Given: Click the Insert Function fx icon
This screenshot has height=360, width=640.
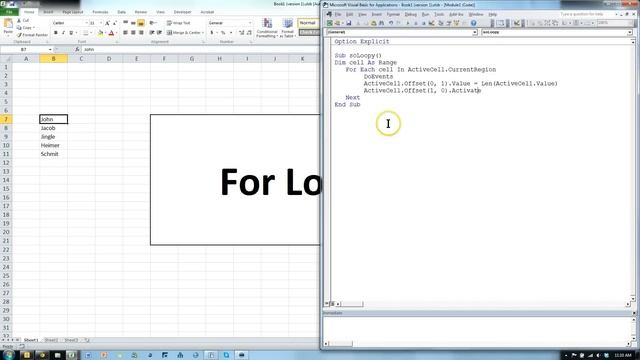Looking at the screenshot, I should click(77, 49).
